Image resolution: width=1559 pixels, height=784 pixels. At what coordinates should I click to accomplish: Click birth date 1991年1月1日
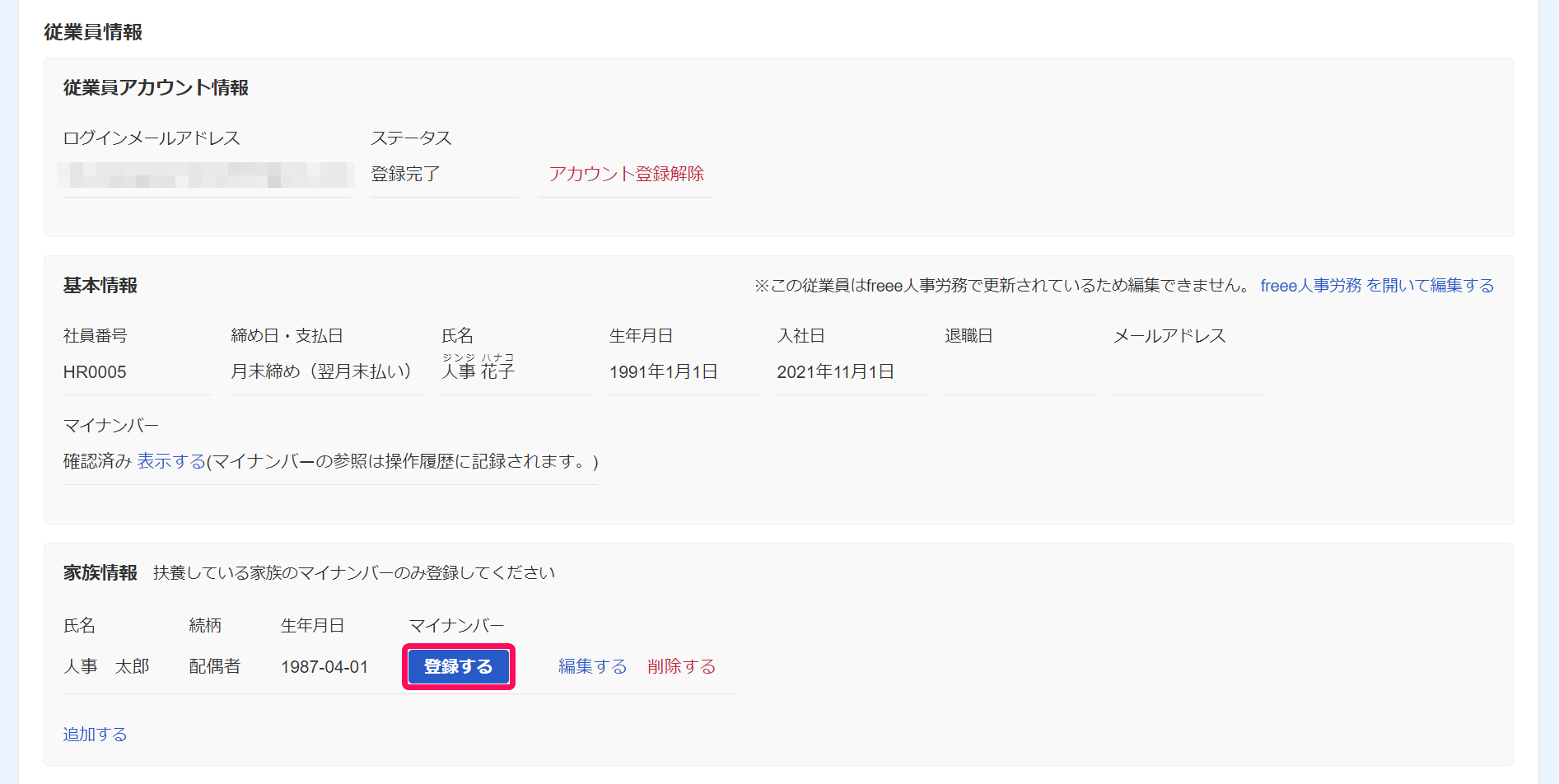(x=664, y=372)
